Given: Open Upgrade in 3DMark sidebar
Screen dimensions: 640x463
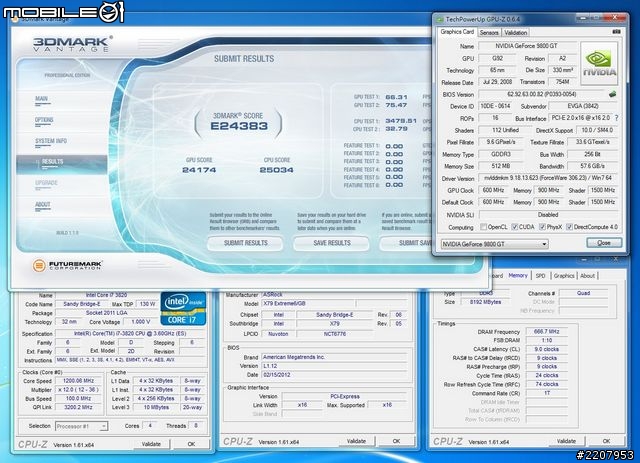Looking at the screenshot, I should tap(46, 185).
